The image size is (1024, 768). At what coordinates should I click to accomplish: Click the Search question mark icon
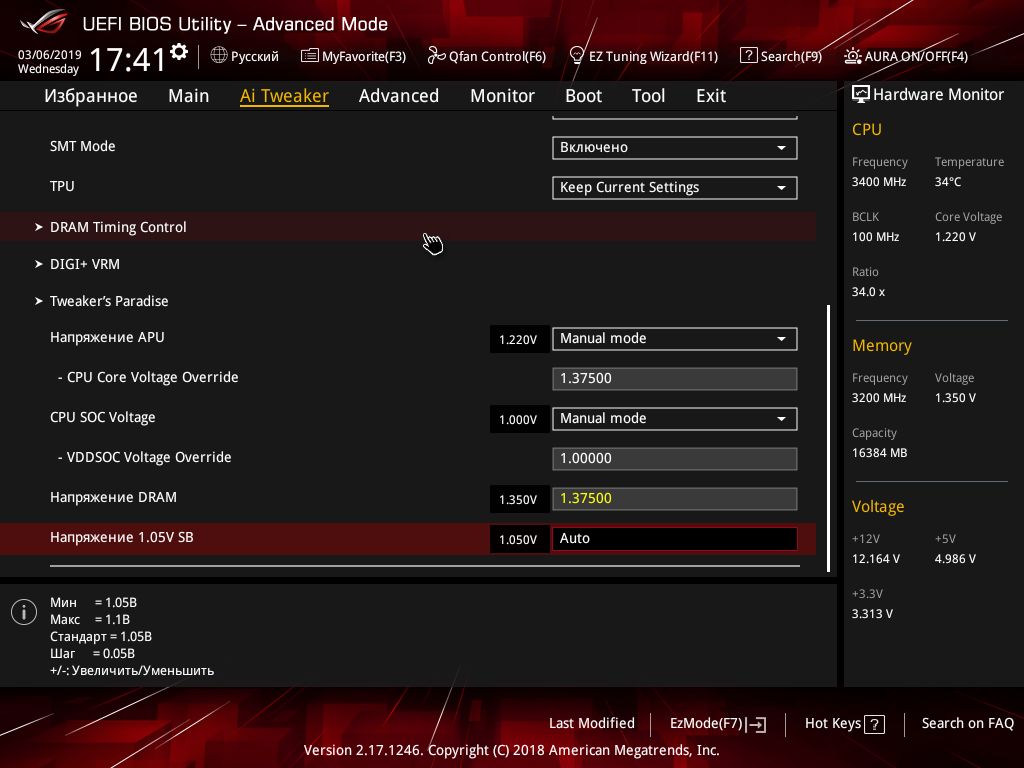point(748,56)
